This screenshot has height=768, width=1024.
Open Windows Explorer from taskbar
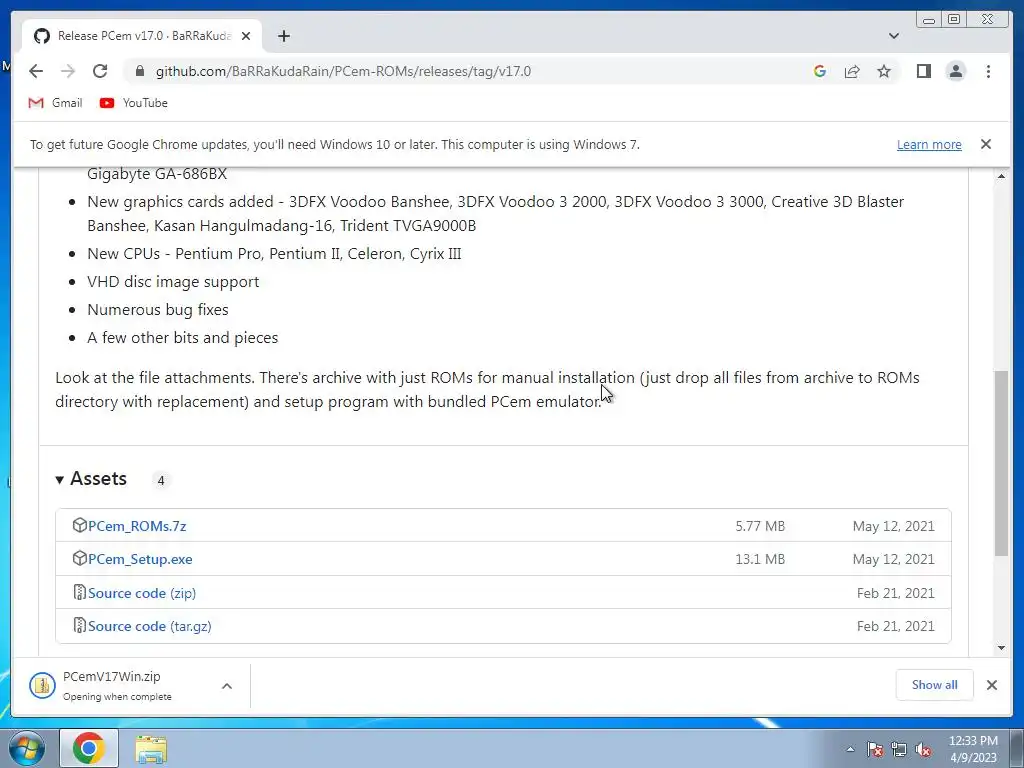pyautogui.click(x=151, y=748)
